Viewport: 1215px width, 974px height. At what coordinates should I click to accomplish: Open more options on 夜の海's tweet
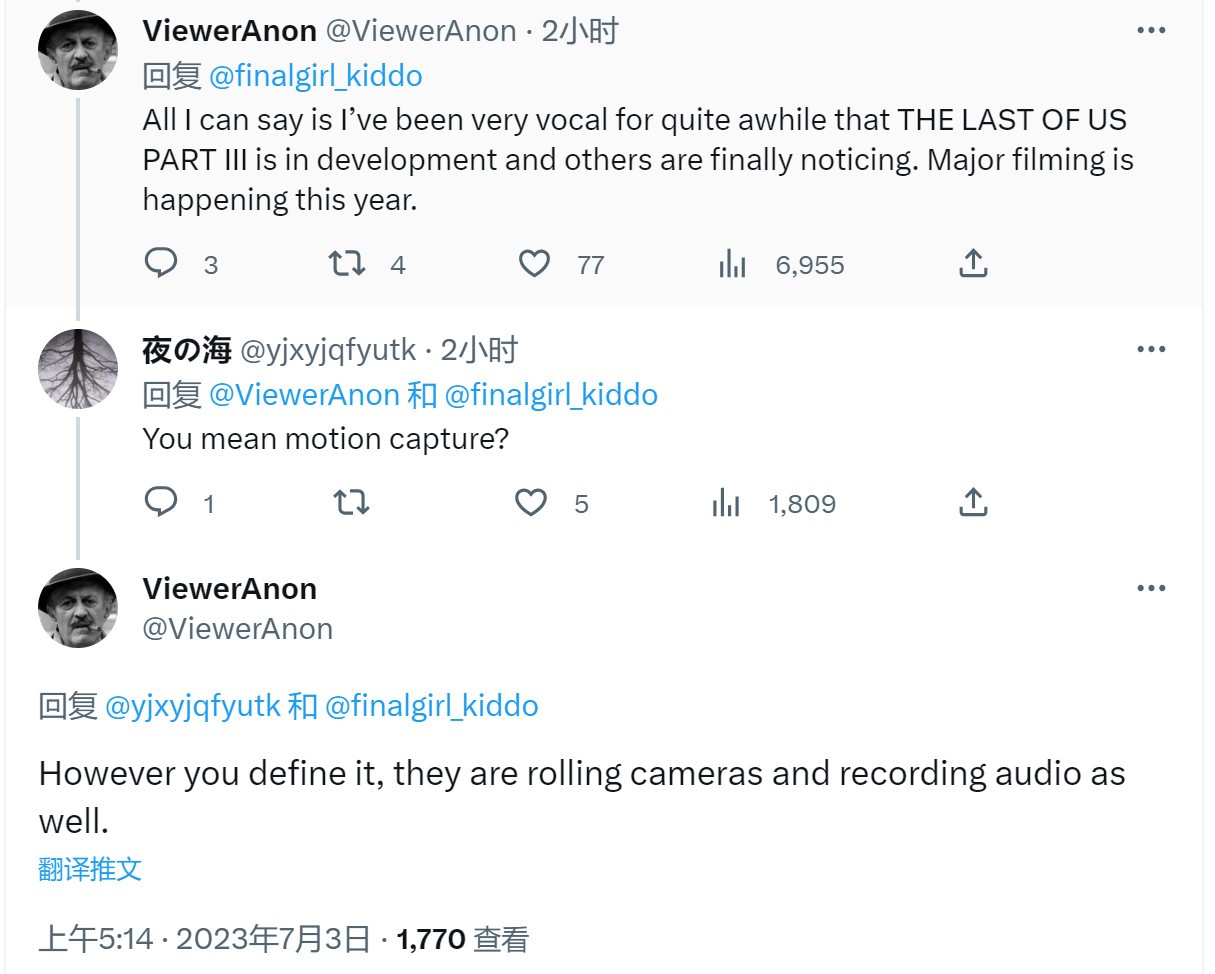click(x=1151, y=349)
